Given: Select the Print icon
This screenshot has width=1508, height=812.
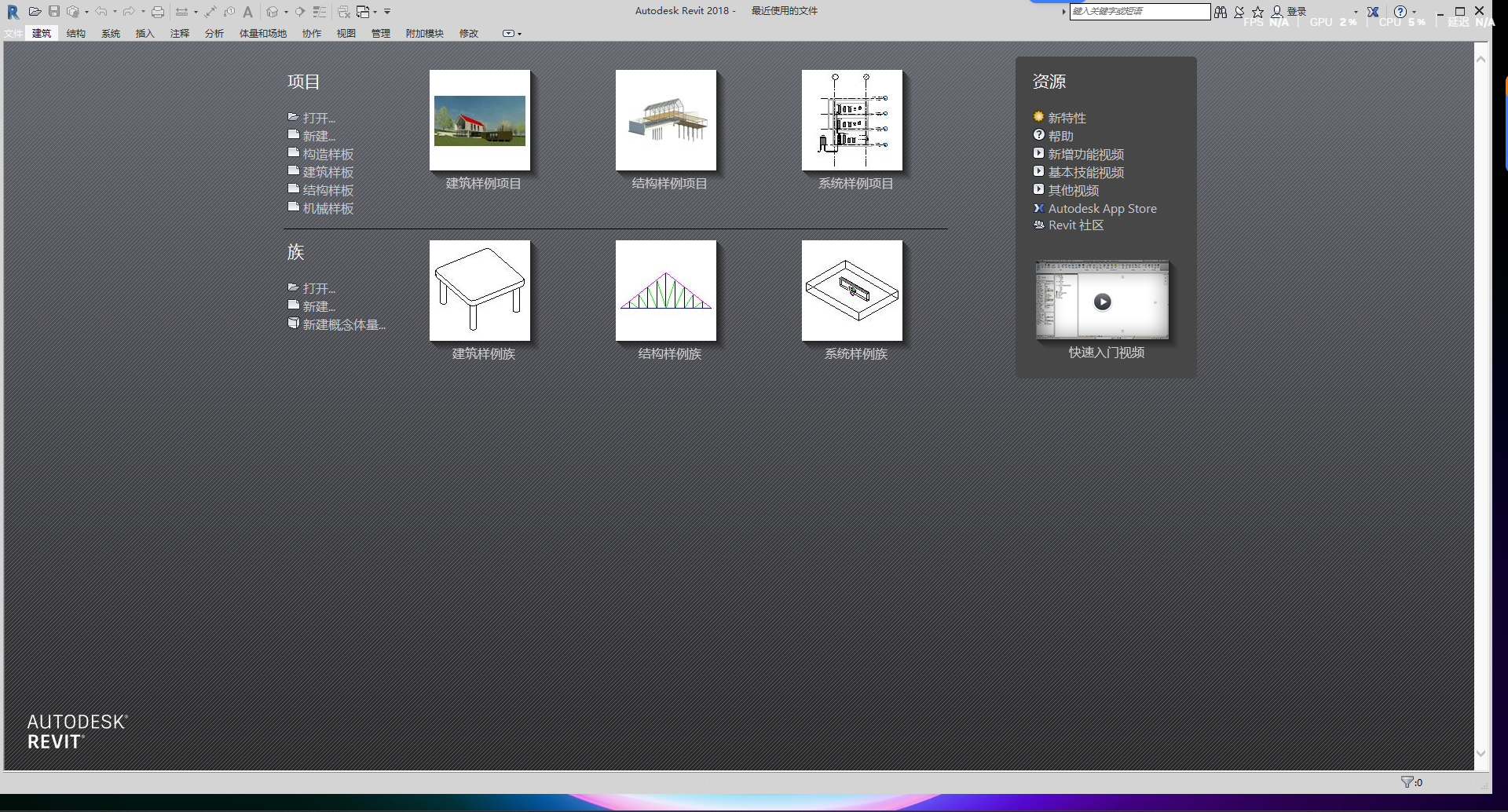Looking at the screenshot, I should (159, 11).
